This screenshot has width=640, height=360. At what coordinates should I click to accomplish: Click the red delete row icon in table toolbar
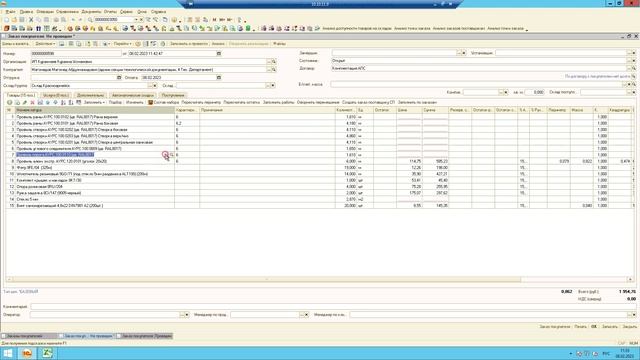[33, 102]
